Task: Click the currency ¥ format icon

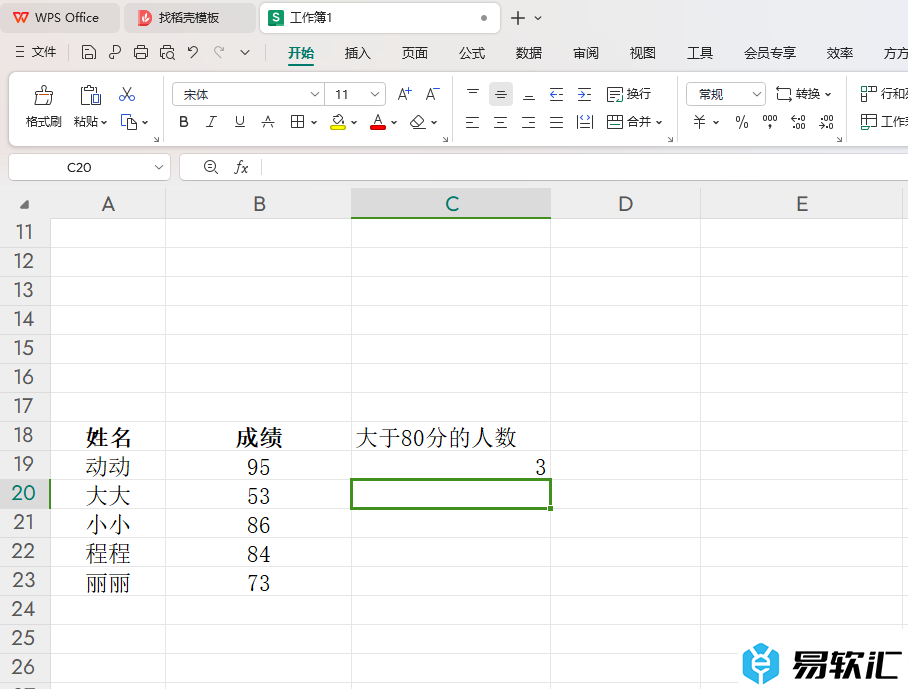Action: [x=700, y=122]
